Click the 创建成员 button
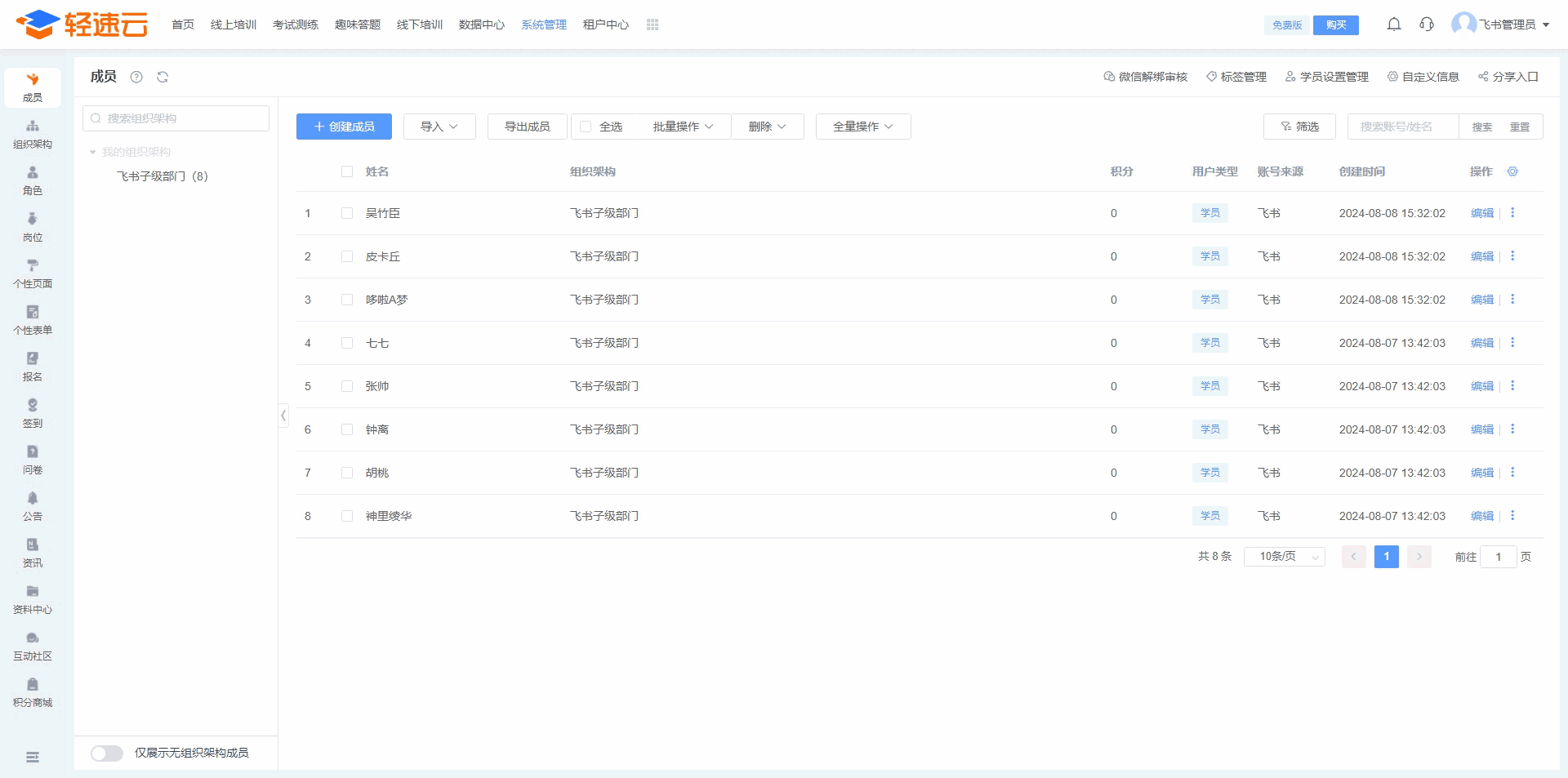The image size is (1568, 778). click(x=344, y=127)
